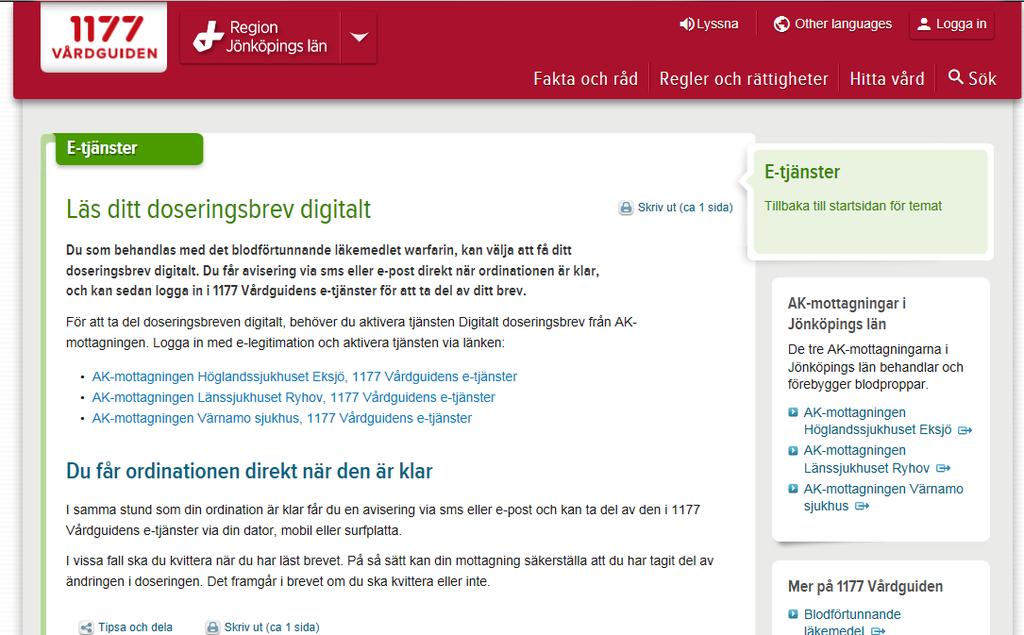
Task: Click bottom printer icon near Tipsa och dela
Action: coord(212,628)
